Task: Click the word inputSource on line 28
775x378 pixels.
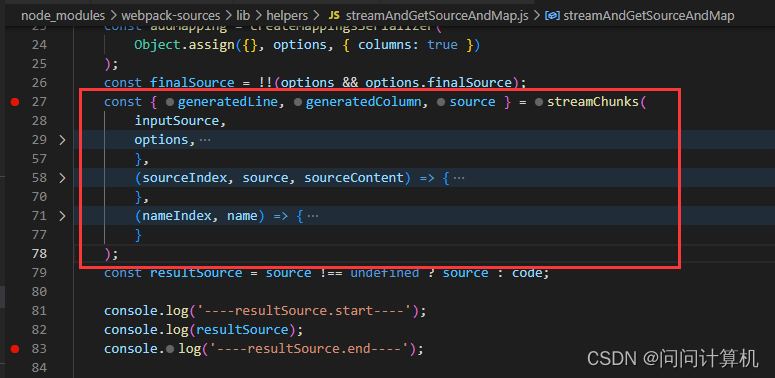Action: pyautogui.click(x=176, y=121)
